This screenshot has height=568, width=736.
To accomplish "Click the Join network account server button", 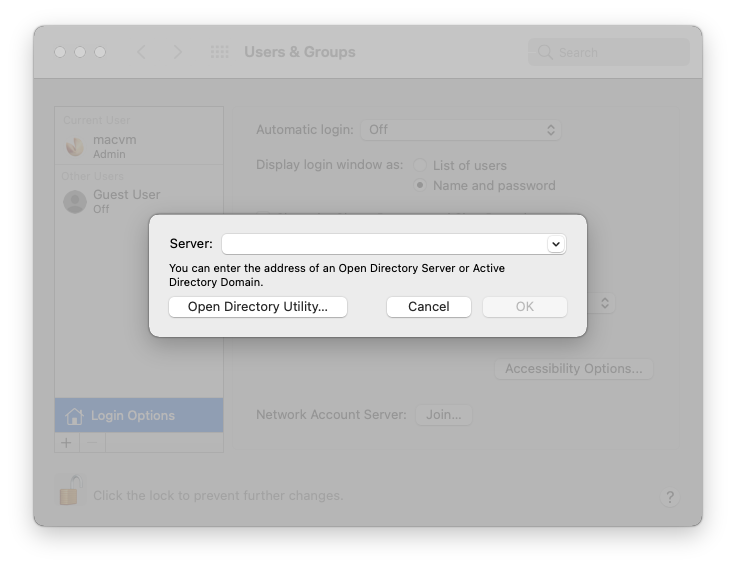I will coord(443,414).
